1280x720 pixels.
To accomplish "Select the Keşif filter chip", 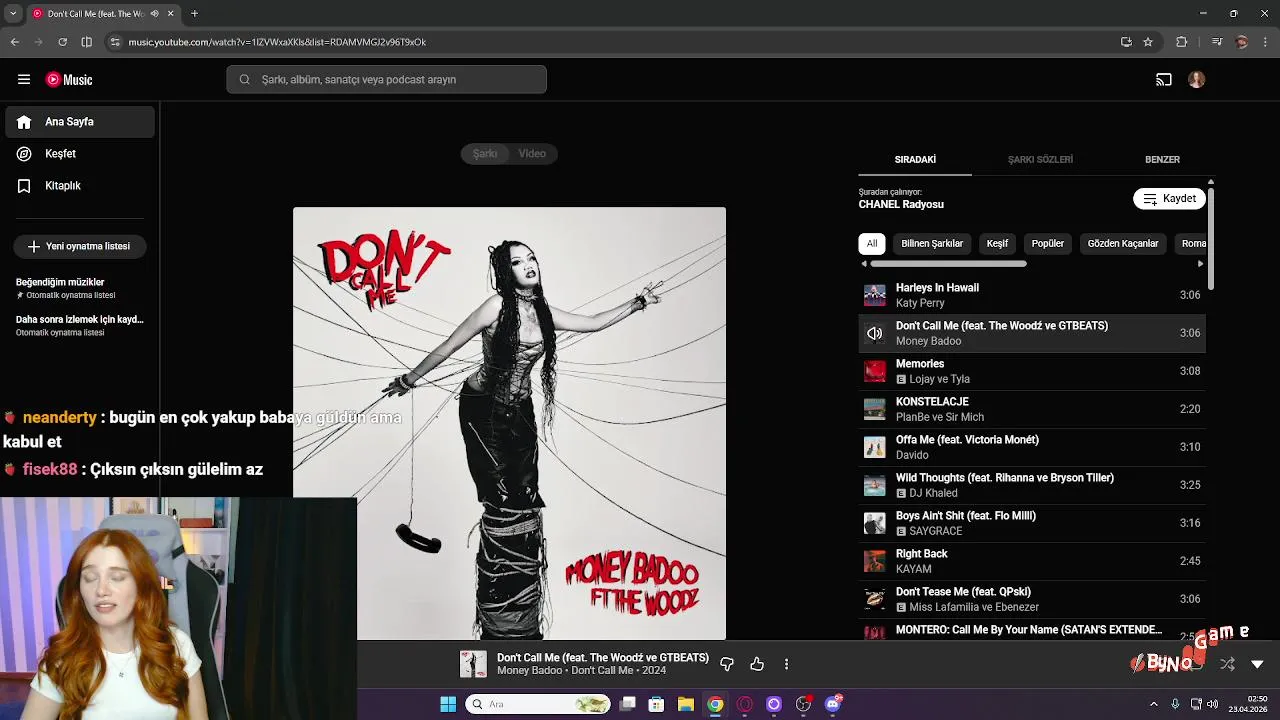I will pos(997,244).
